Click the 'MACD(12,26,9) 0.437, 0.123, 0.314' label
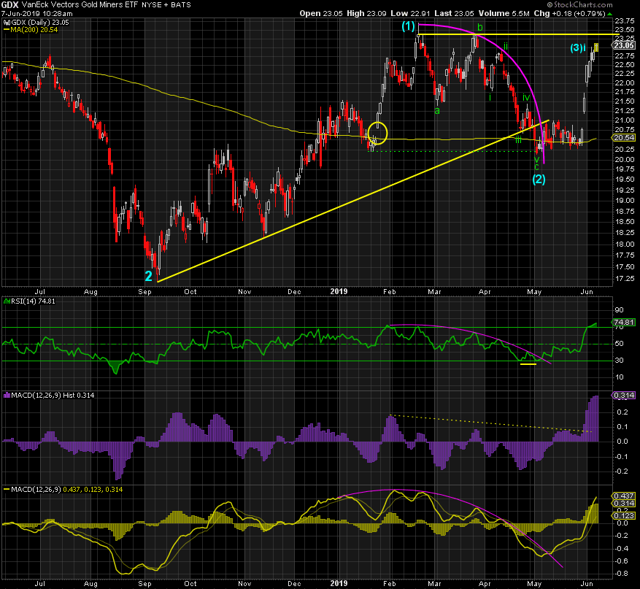The height and width of the screenshot is (589, 640). 63,489
